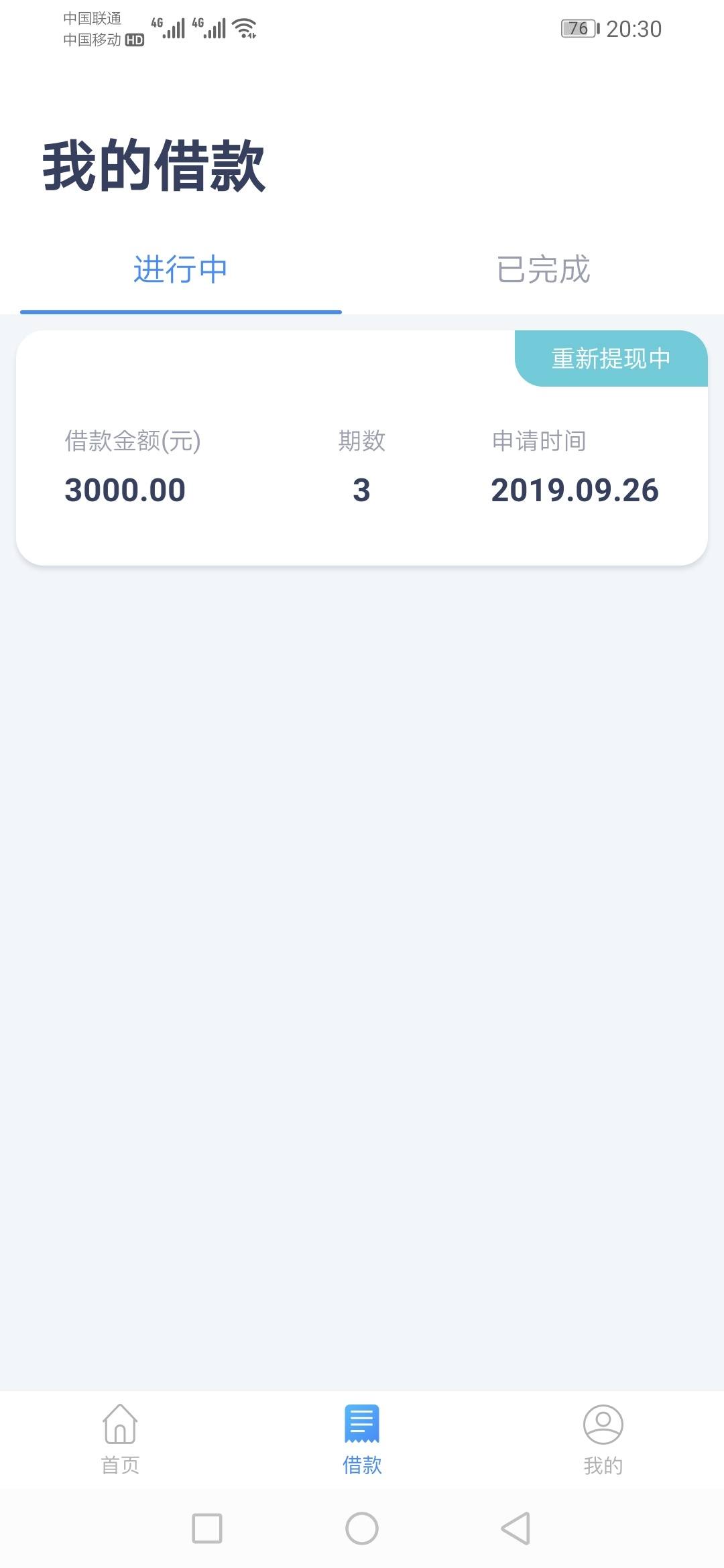Open the 我的 profile icon

(603, 1424)
